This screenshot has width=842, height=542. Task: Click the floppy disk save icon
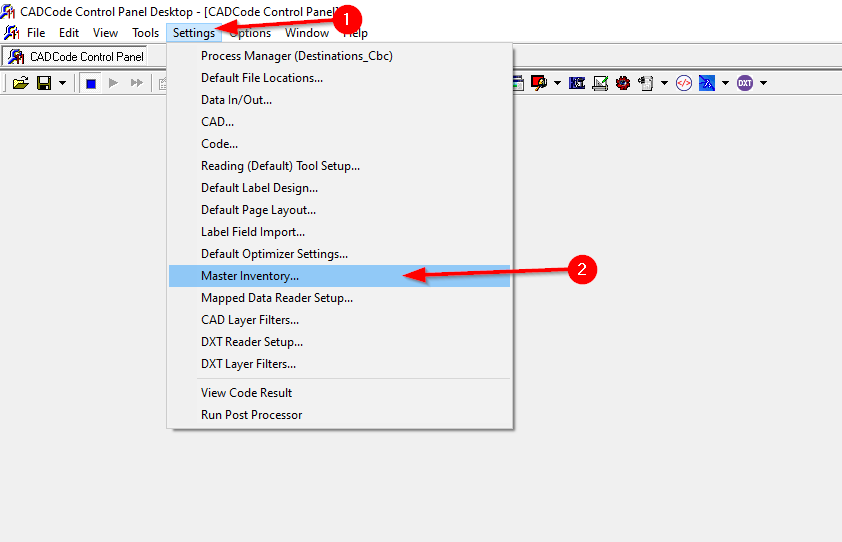tap(44, 83)
